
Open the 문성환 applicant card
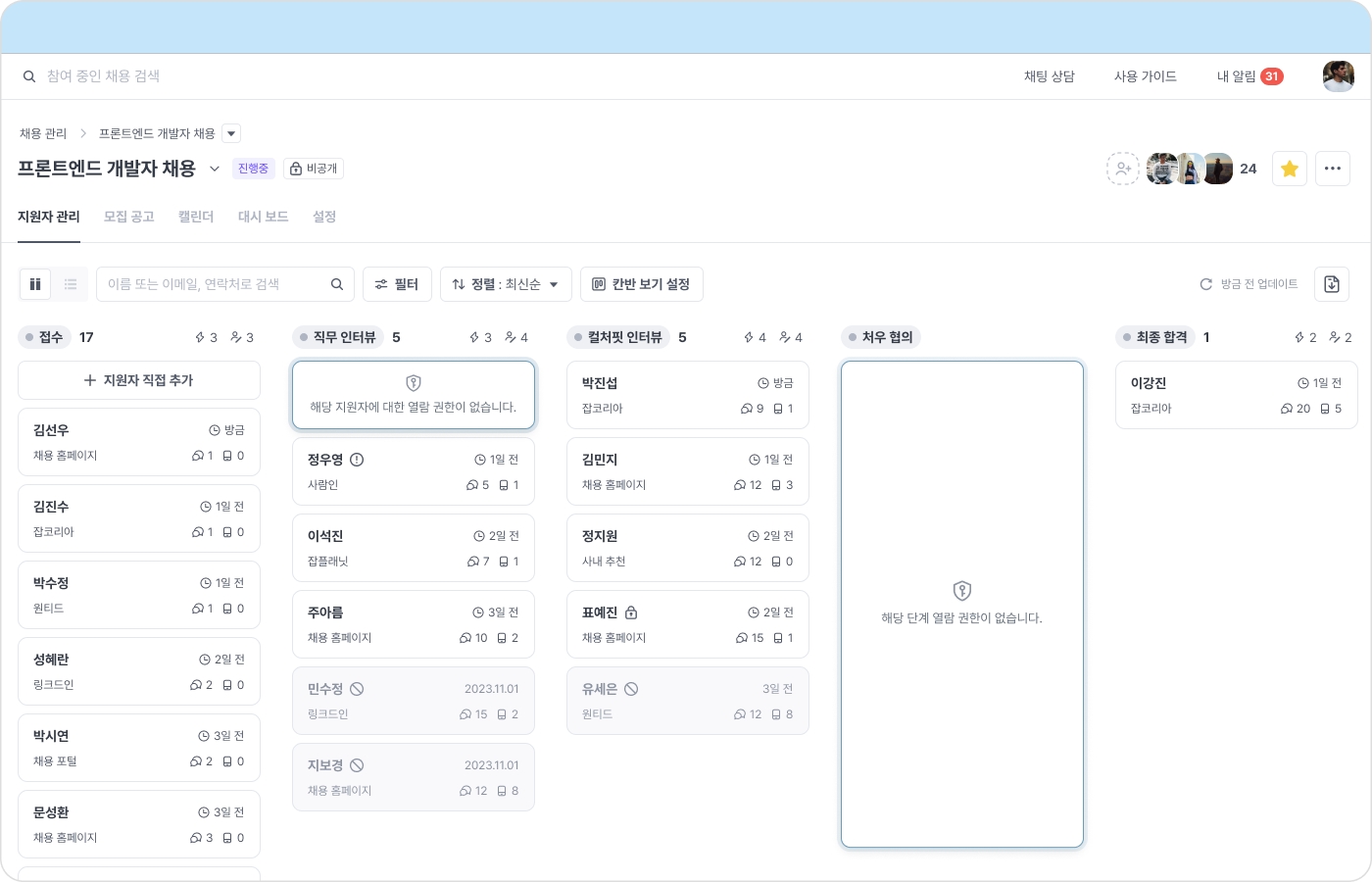click(x=139, y=824)
